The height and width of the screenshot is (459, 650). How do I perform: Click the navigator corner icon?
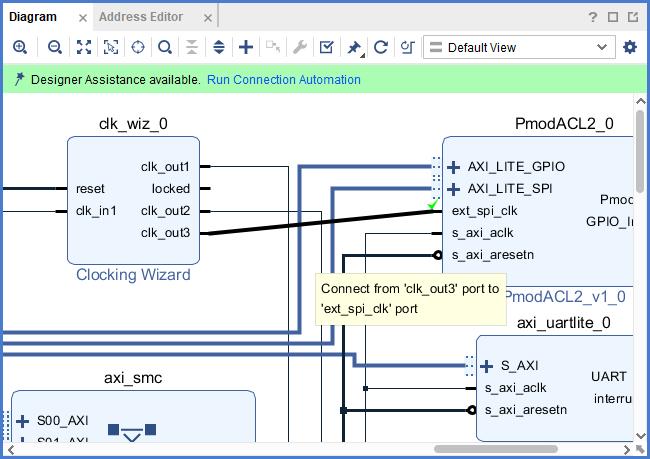tap(640, 449)
